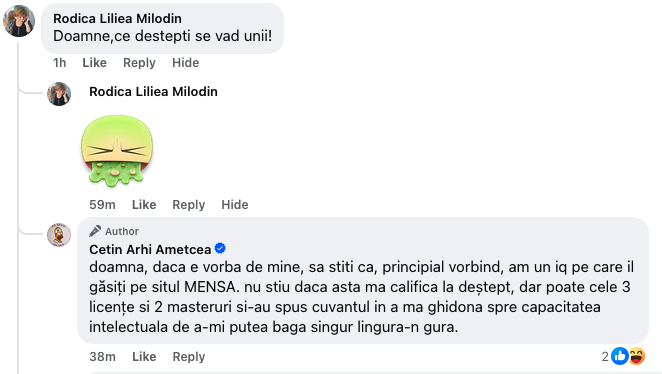This screenshot has width=662, height=374.
Task: Reply to the sticker comment from 59m ago
Action: point(189,205)
